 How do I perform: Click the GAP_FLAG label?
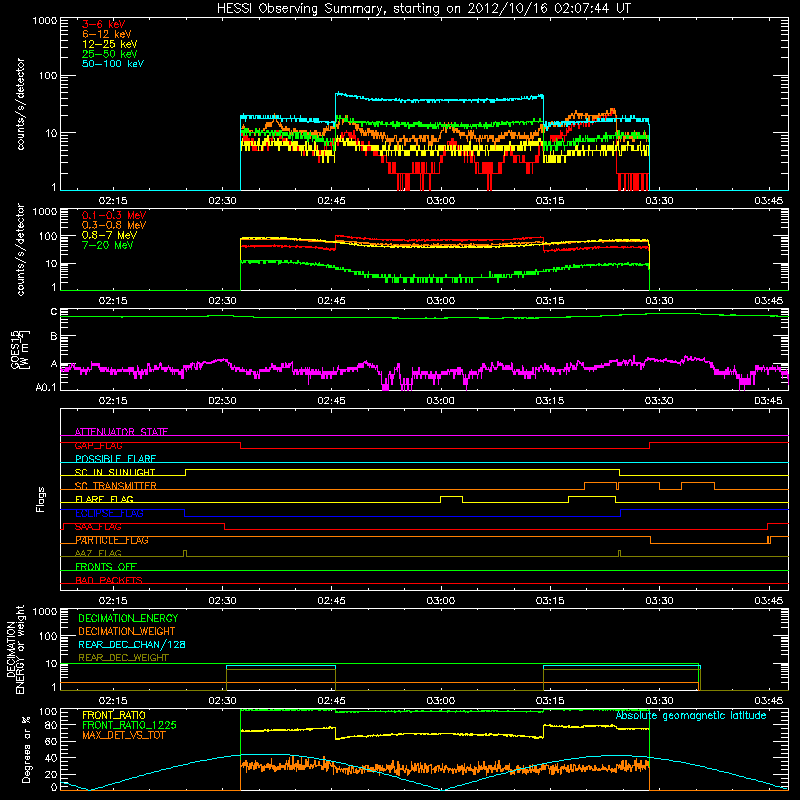click(x=98, y=445)
